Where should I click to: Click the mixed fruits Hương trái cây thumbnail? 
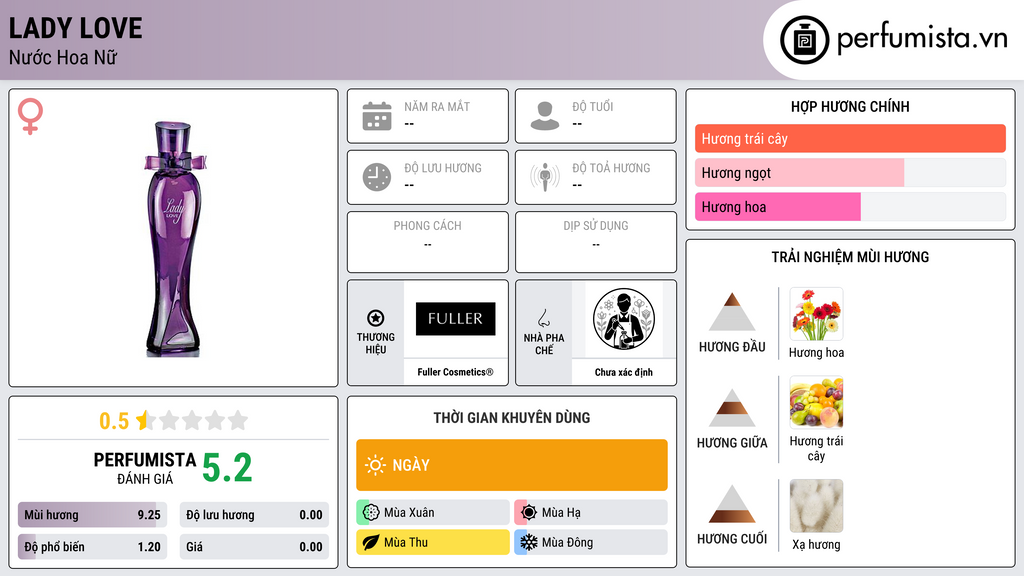816,402
